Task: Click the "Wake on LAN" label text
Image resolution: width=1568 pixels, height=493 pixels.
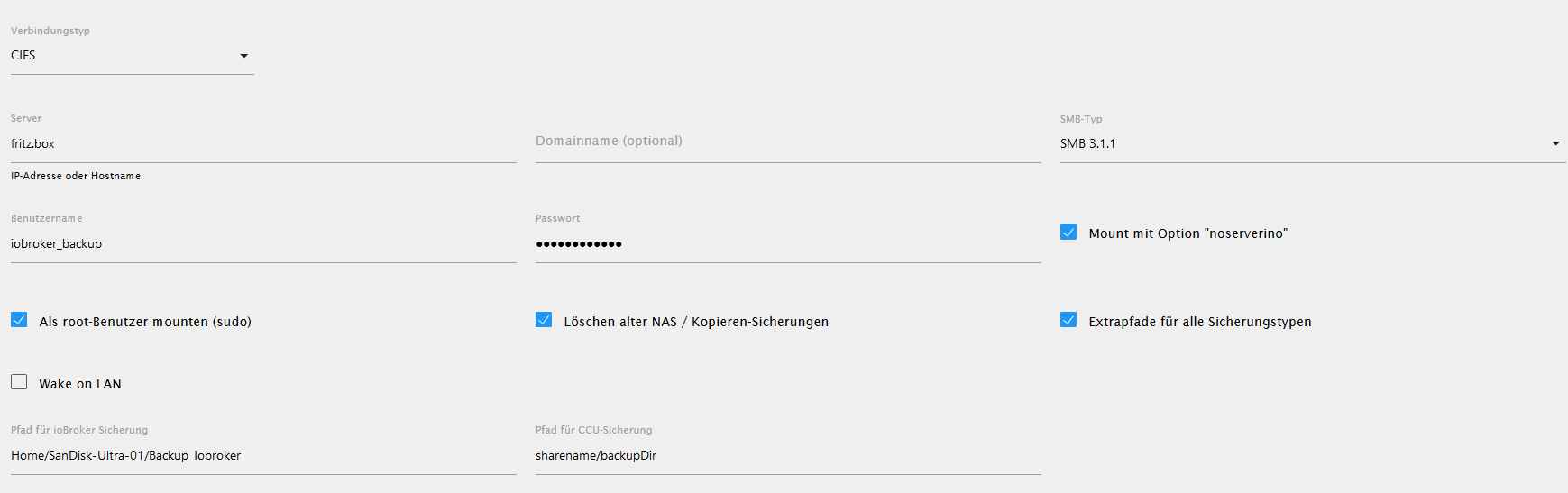Action: click(80, 384)
